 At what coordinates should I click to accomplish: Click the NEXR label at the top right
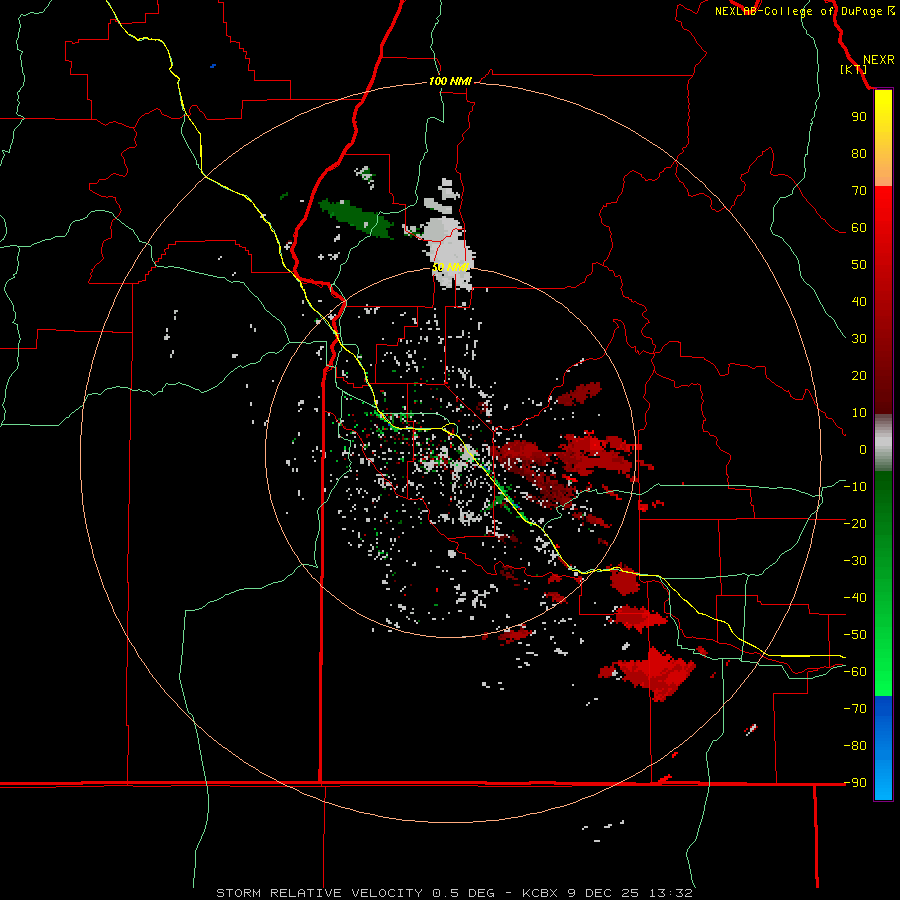click(x=879, y=60)
